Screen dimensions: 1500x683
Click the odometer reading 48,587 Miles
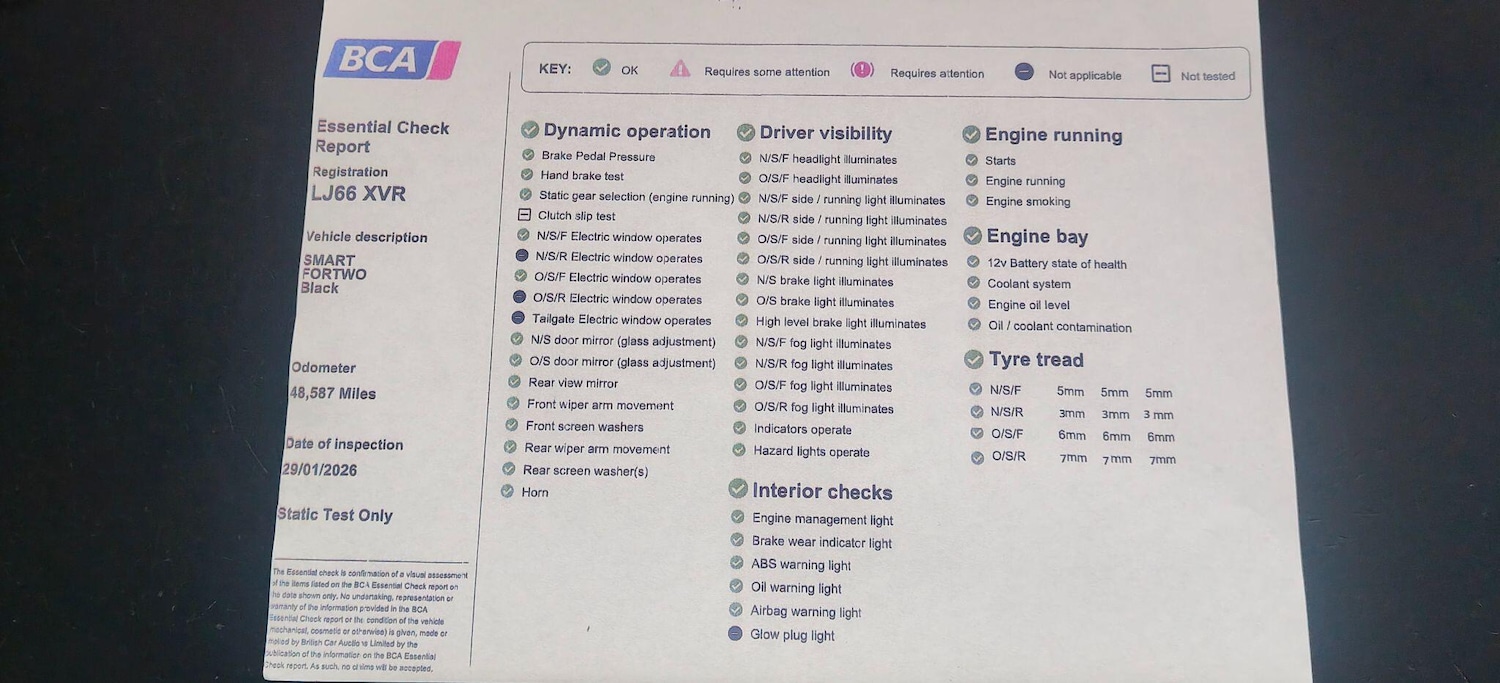333,393
